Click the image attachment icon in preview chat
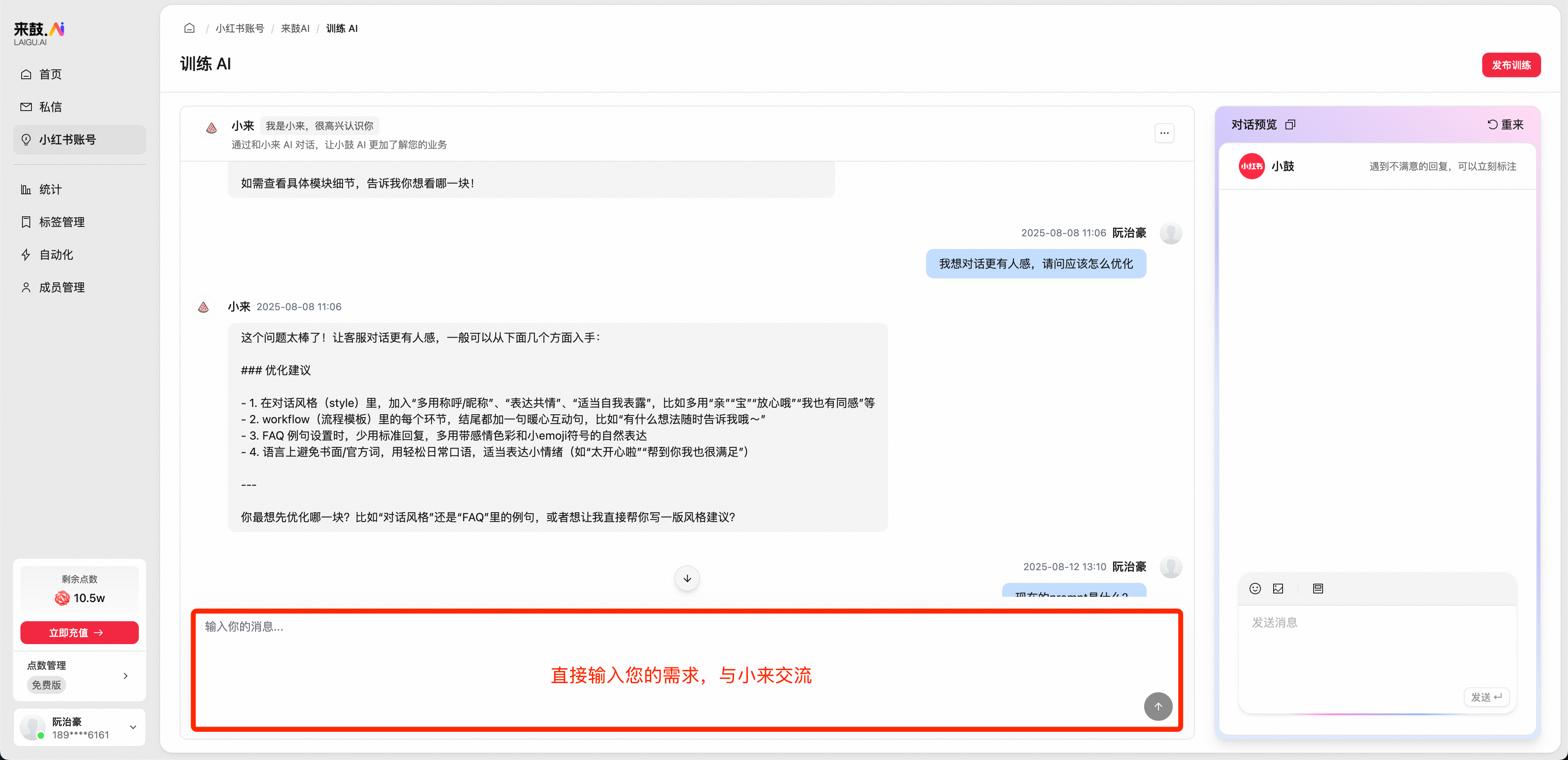 [1278, 589]
